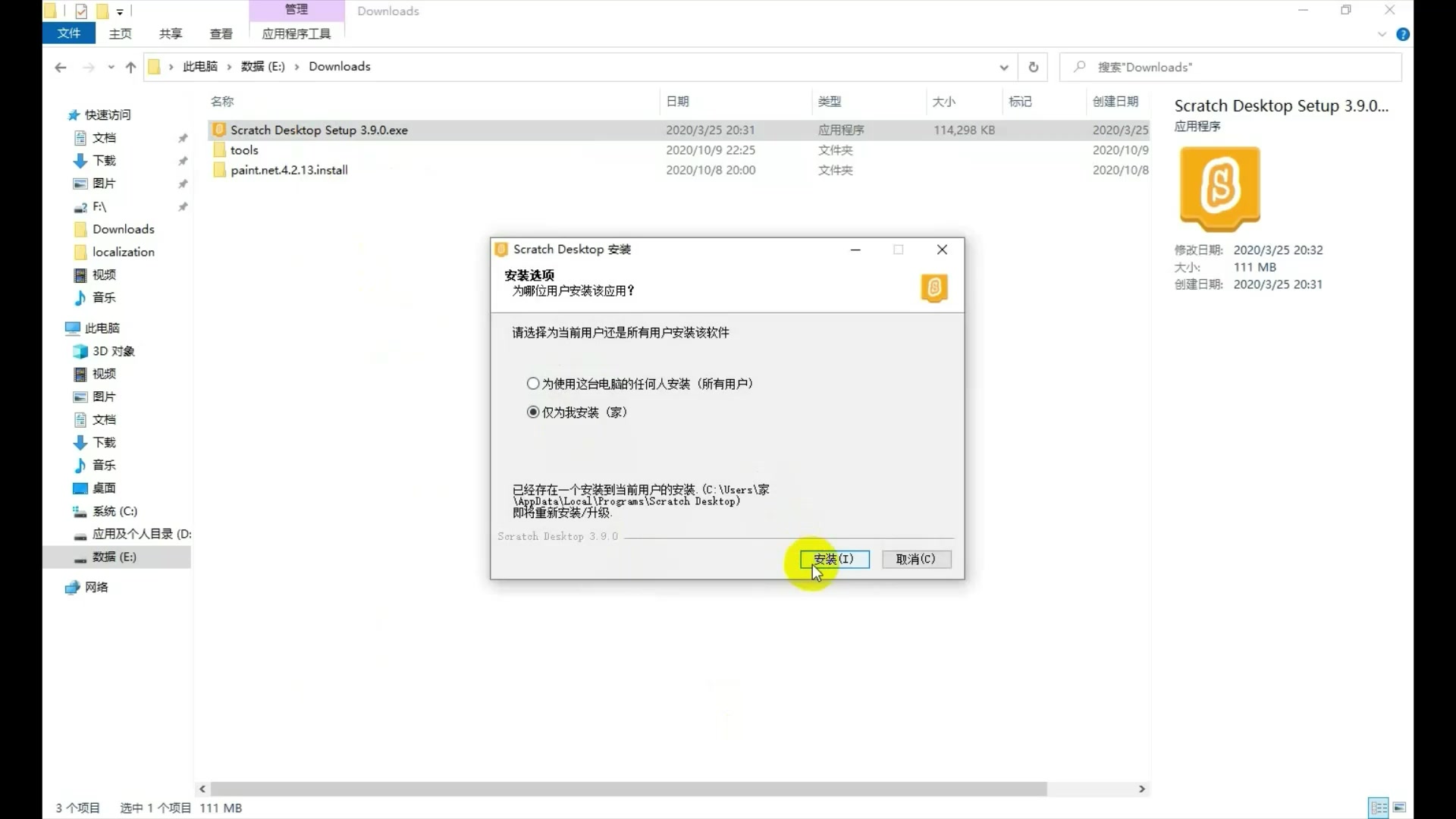Click the 取消(C) cancel button
1456x819 pixels.
click(x=915, y=559)
